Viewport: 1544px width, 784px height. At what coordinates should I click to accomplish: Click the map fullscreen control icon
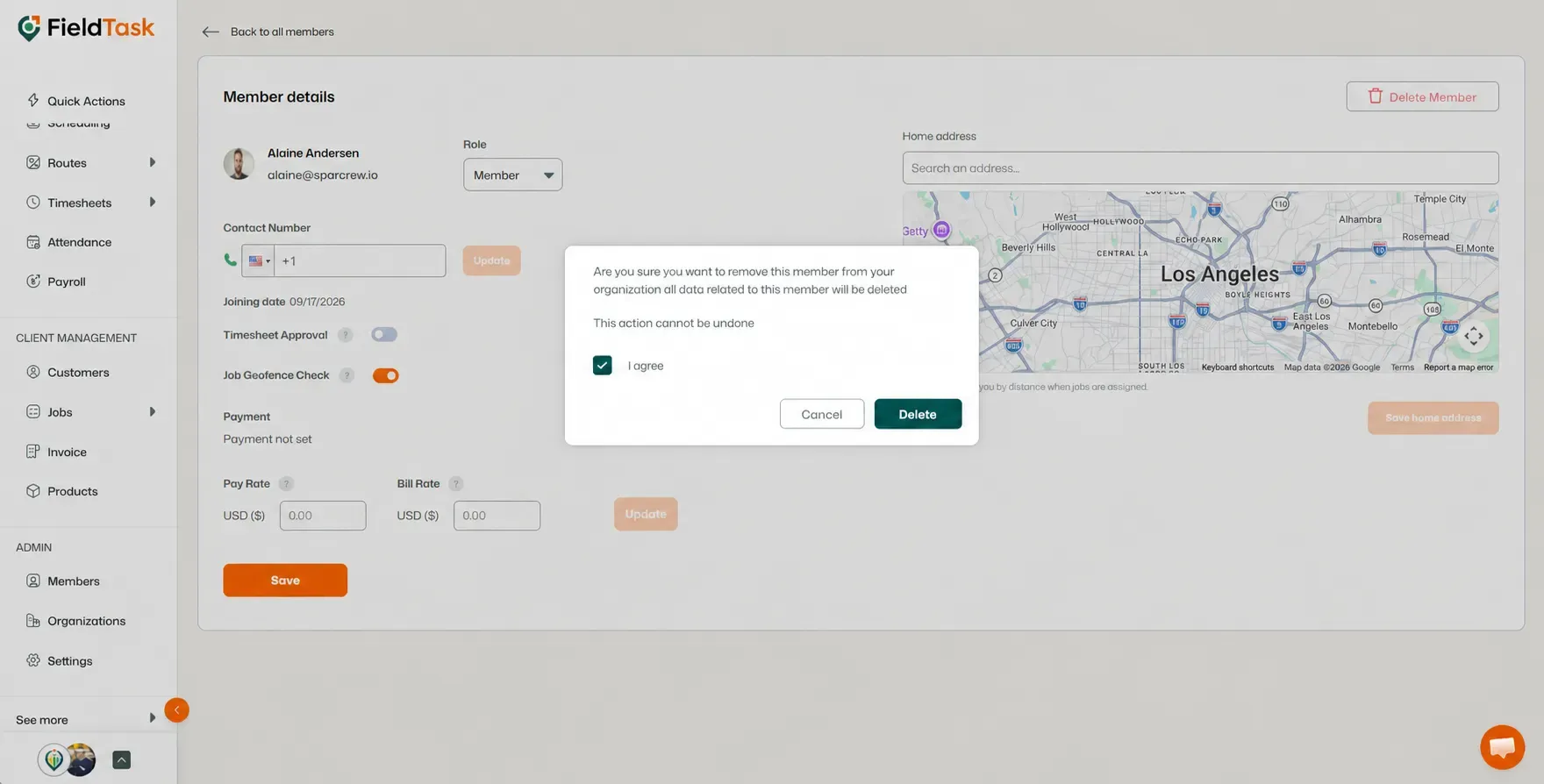pos(1474,336)
